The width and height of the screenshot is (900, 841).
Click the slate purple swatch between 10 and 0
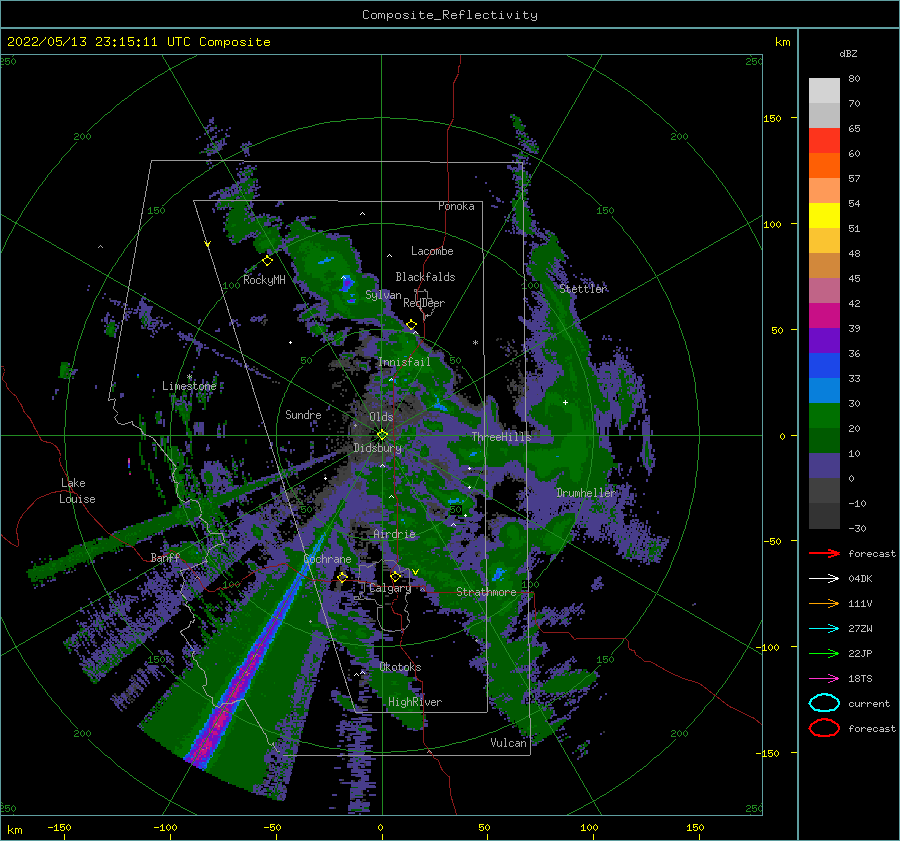point(824,465)
